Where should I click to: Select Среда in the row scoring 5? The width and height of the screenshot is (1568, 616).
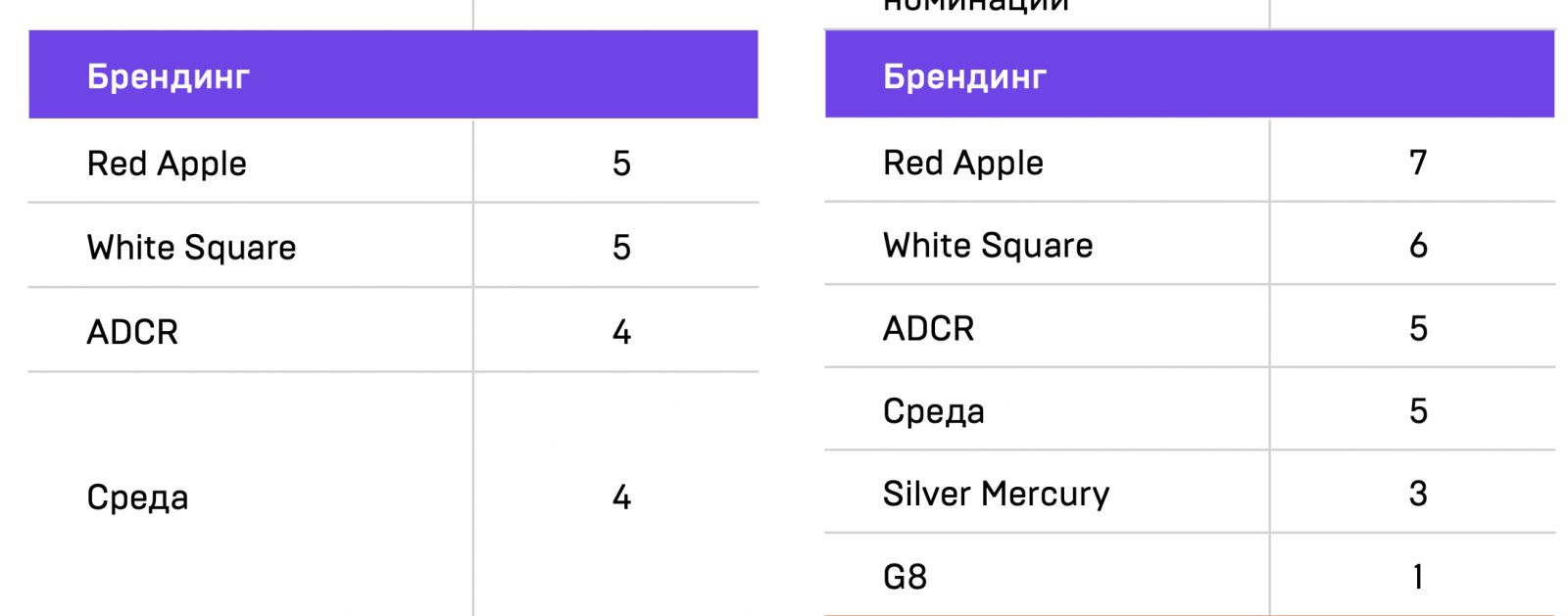point(933,411)
